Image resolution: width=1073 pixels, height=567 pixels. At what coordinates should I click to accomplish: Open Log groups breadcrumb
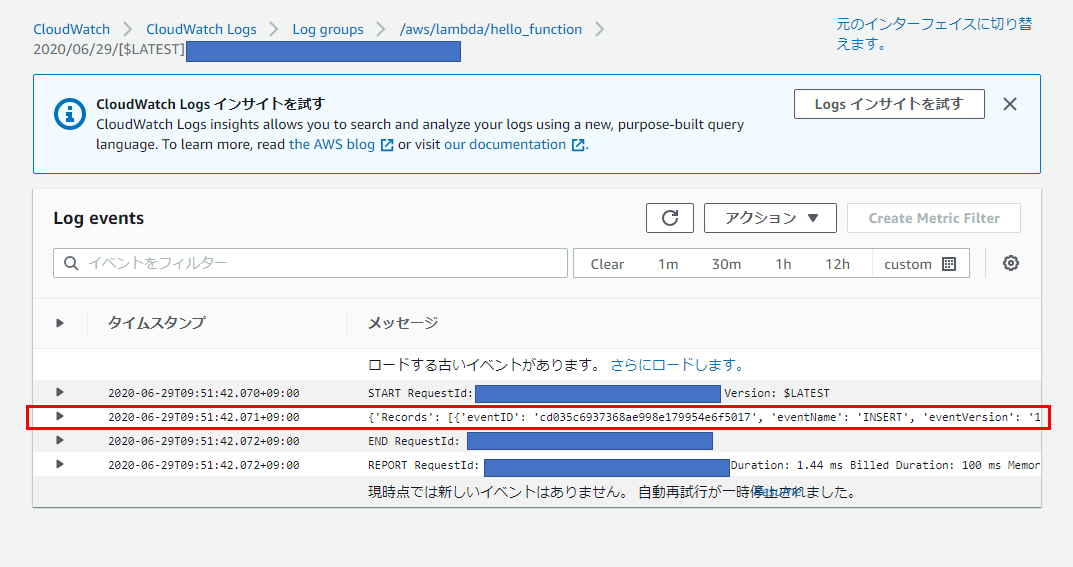[328, 29]
